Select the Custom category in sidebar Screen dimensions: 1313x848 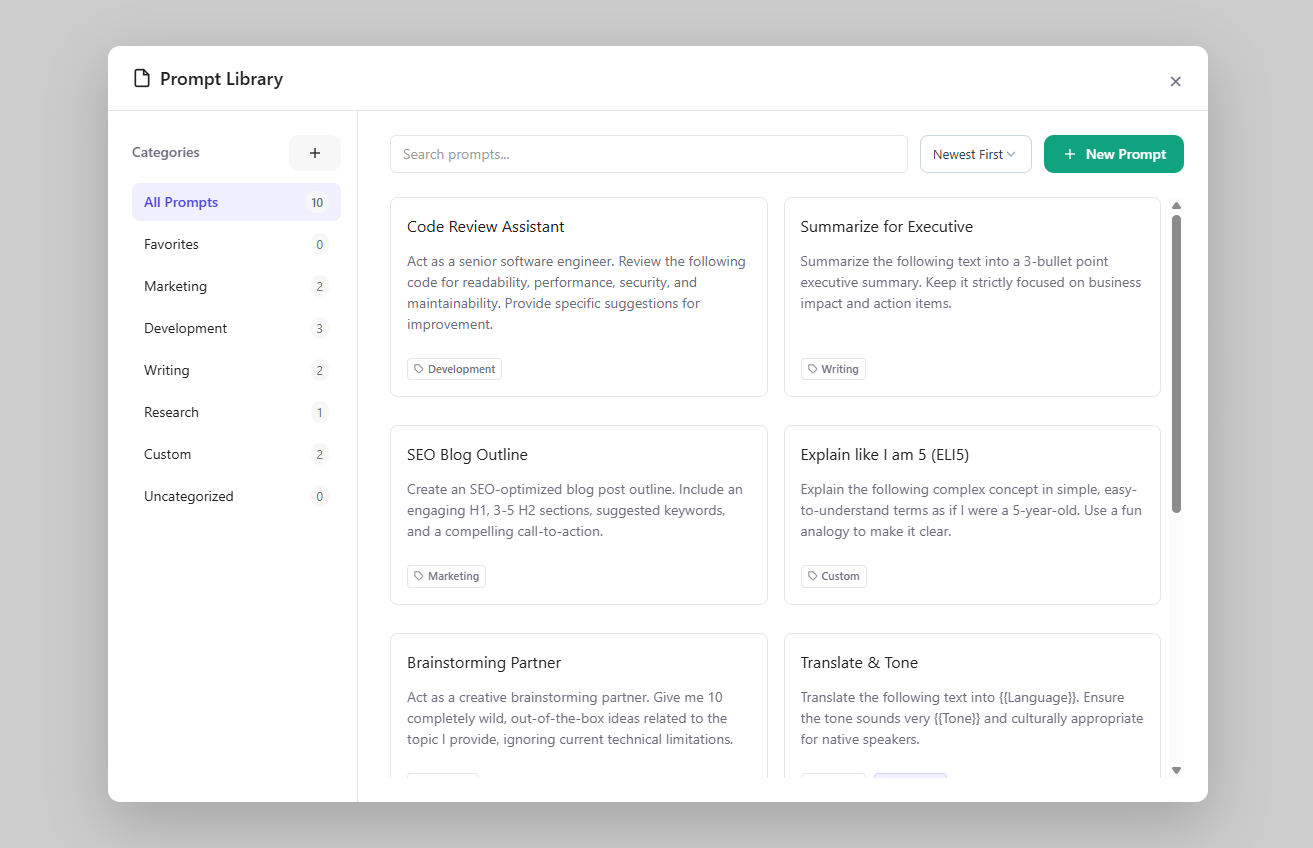(236, 454)
